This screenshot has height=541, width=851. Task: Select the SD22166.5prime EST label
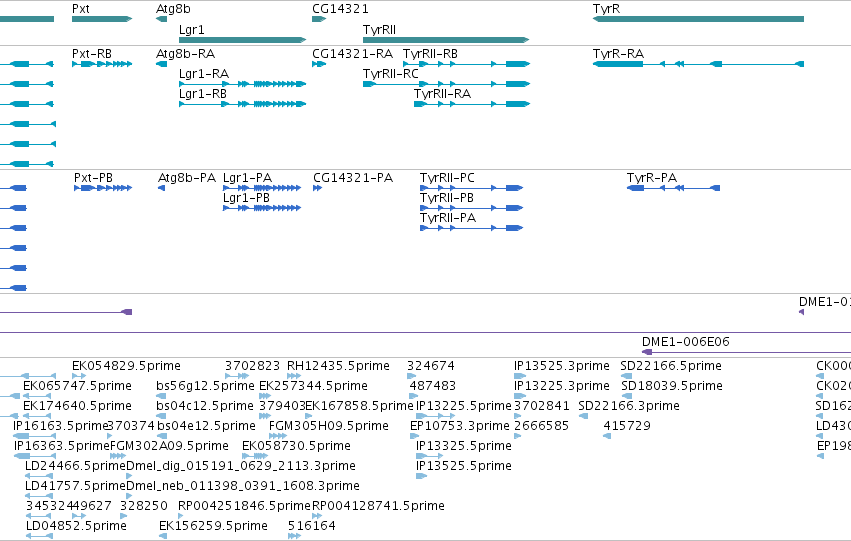[x=671, y=366]
